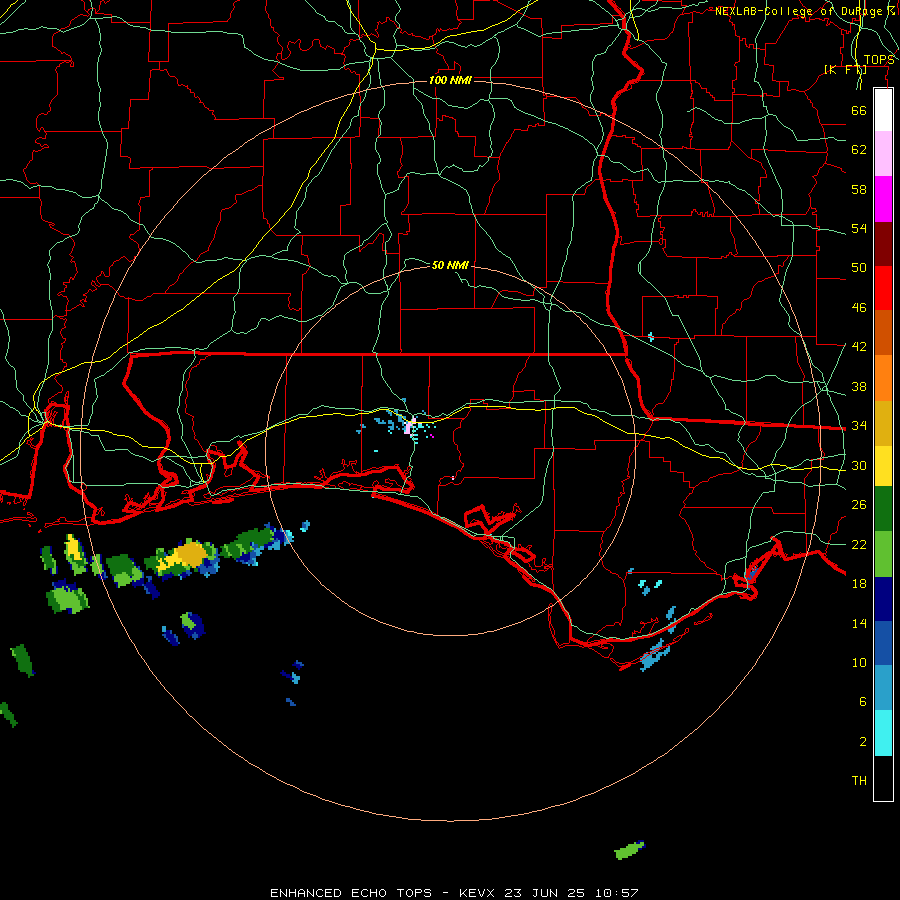Click the TH threshold label
This screenshot has height=900, width=900.
pyautogui.click(x=859, y=781)
